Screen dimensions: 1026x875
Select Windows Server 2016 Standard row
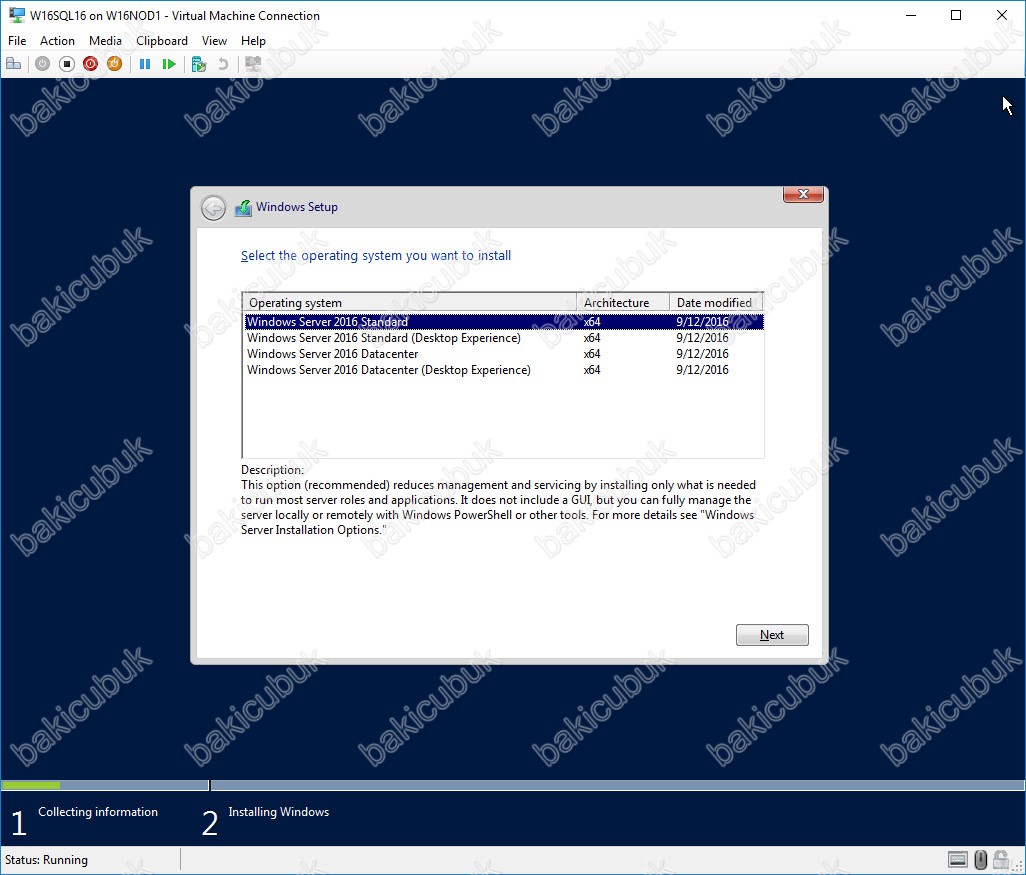[504, 321]
